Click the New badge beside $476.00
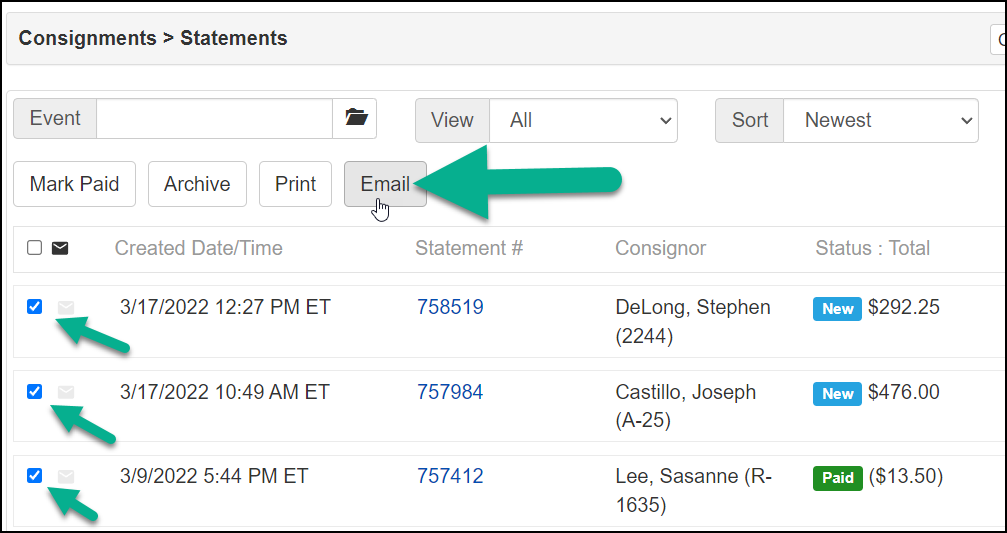This screenshot has height=533, width=1007. coord(837,394)
